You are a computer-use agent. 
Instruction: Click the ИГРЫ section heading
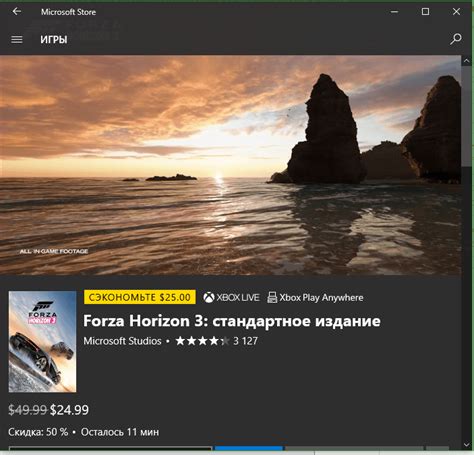[x=54, y=40]
